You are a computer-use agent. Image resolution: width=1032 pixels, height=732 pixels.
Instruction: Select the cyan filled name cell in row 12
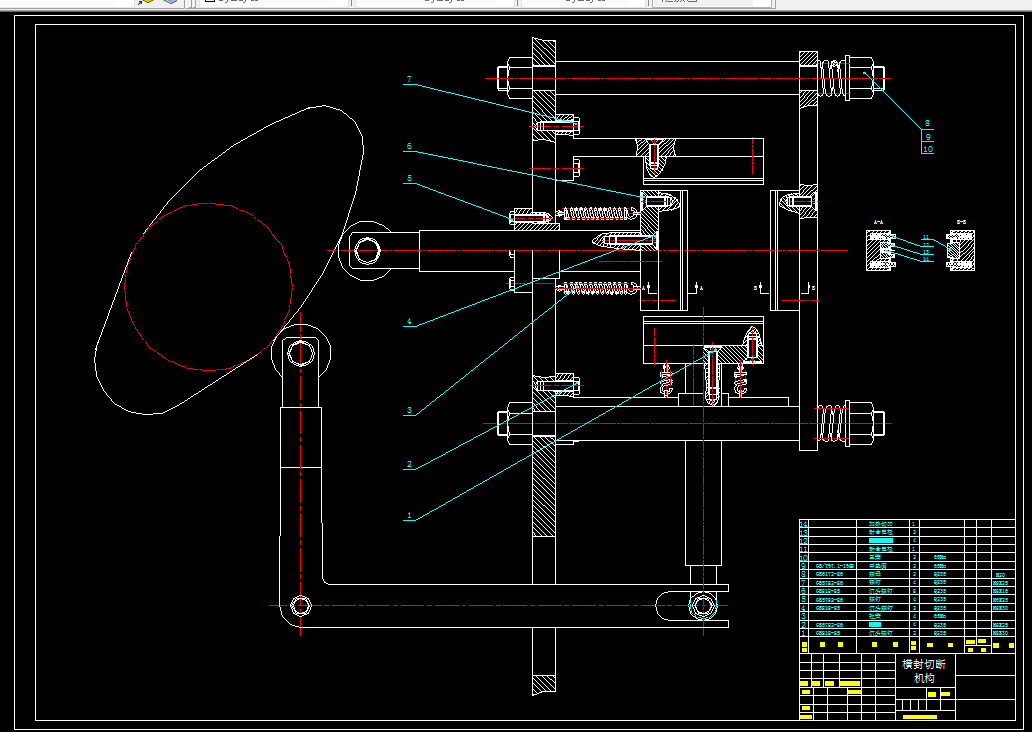click(x=881, y=540)
